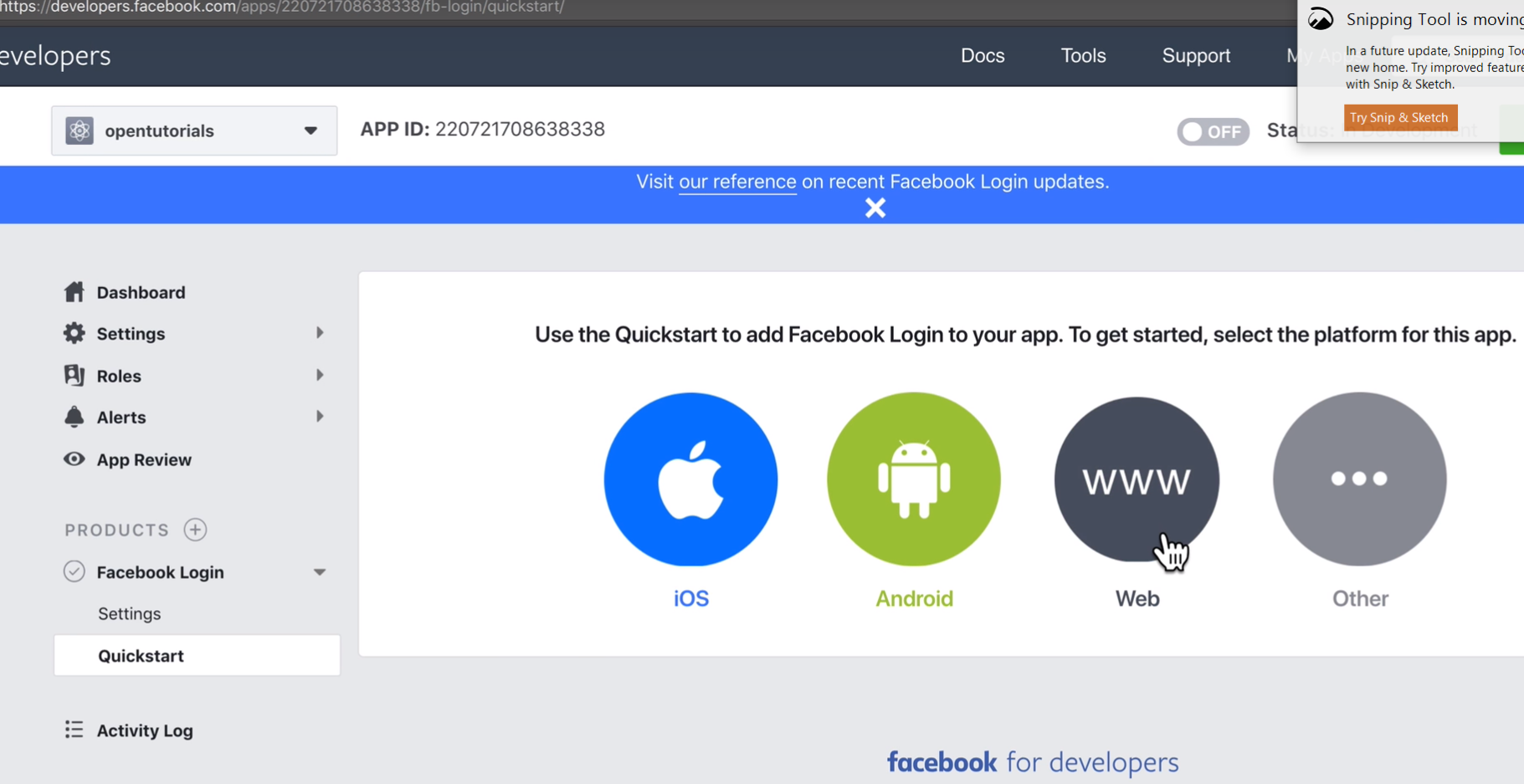Screen dimensions: 1524x784
Task: Choose the Web WWW platform icon
Action: pyautogui.click(x=1137, y=479)
